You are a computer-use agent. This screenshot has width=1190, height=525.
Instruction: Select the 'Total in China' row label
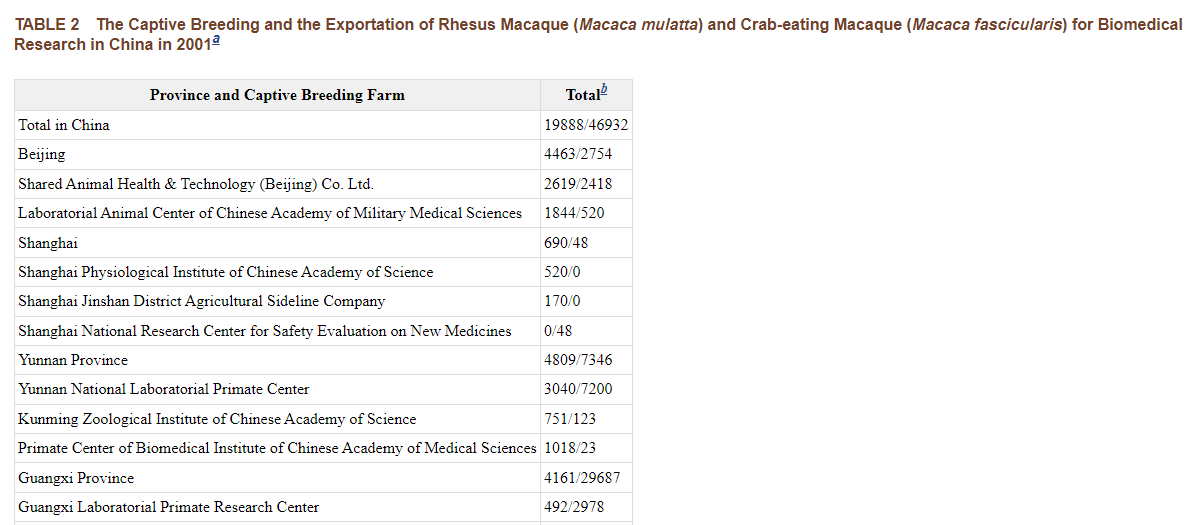pyautogui.click(x=64, y=125)
